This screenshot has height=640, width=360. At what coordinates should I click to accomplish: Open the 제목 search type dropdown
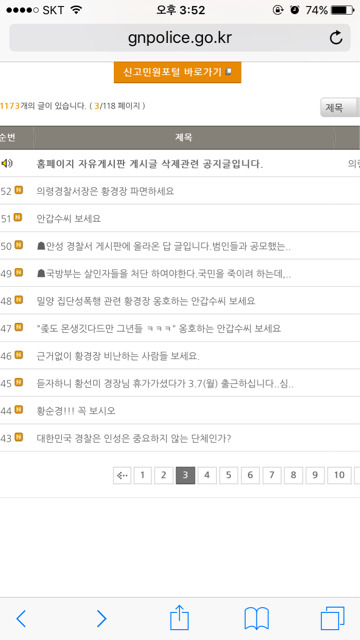click(340, 108)
